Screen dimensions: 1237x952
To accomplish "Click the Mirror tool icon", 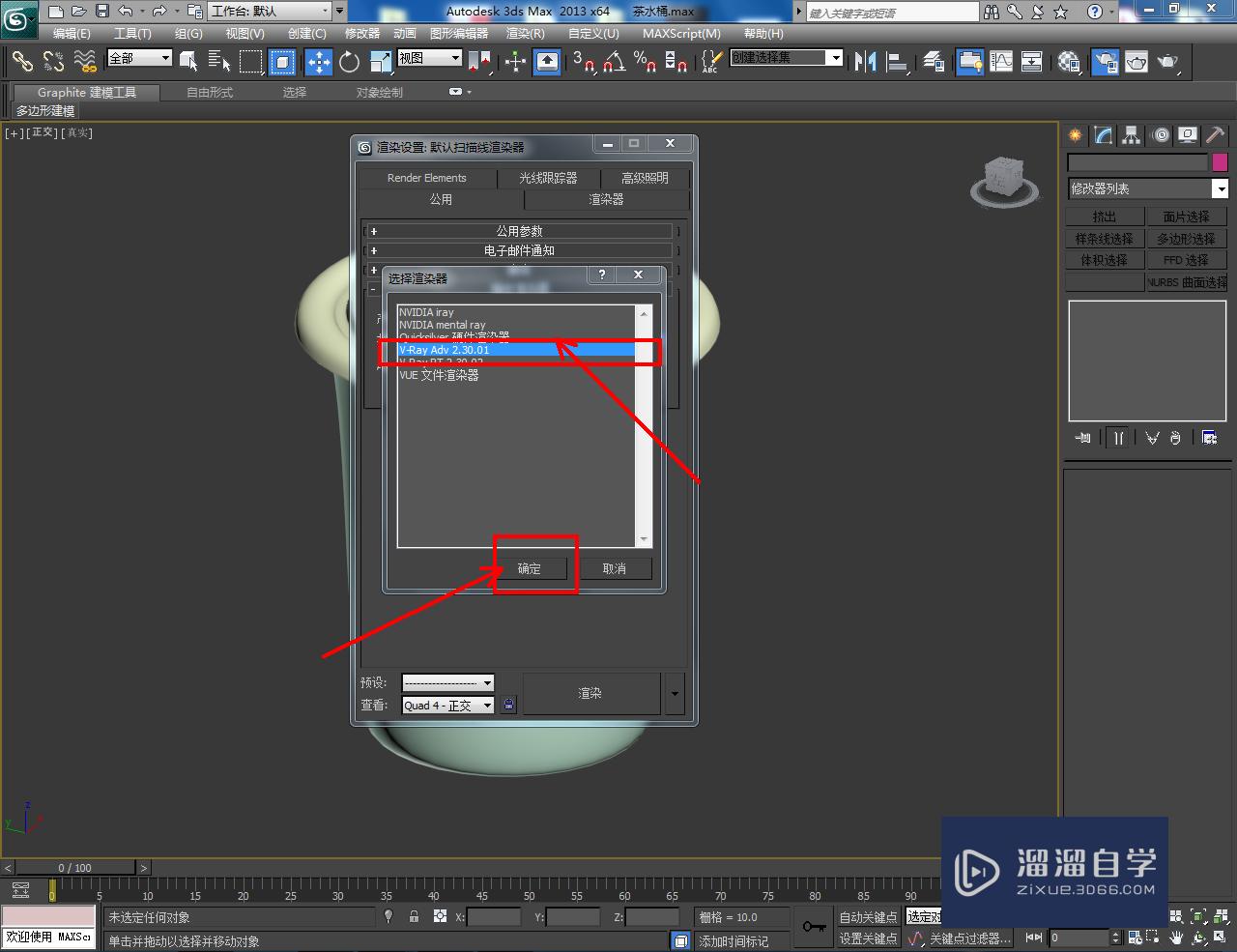I will (x=866, y=62).
